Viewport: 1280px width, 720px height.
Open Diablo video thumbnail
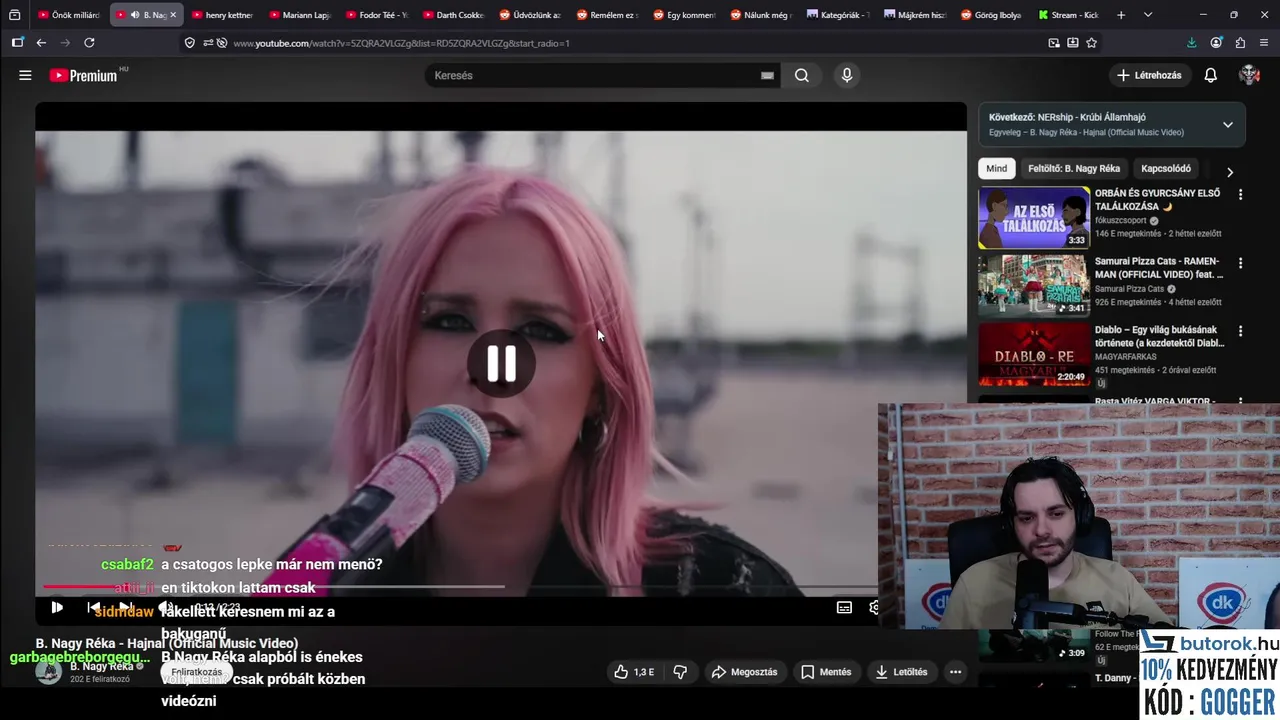tap(1034, 354)
